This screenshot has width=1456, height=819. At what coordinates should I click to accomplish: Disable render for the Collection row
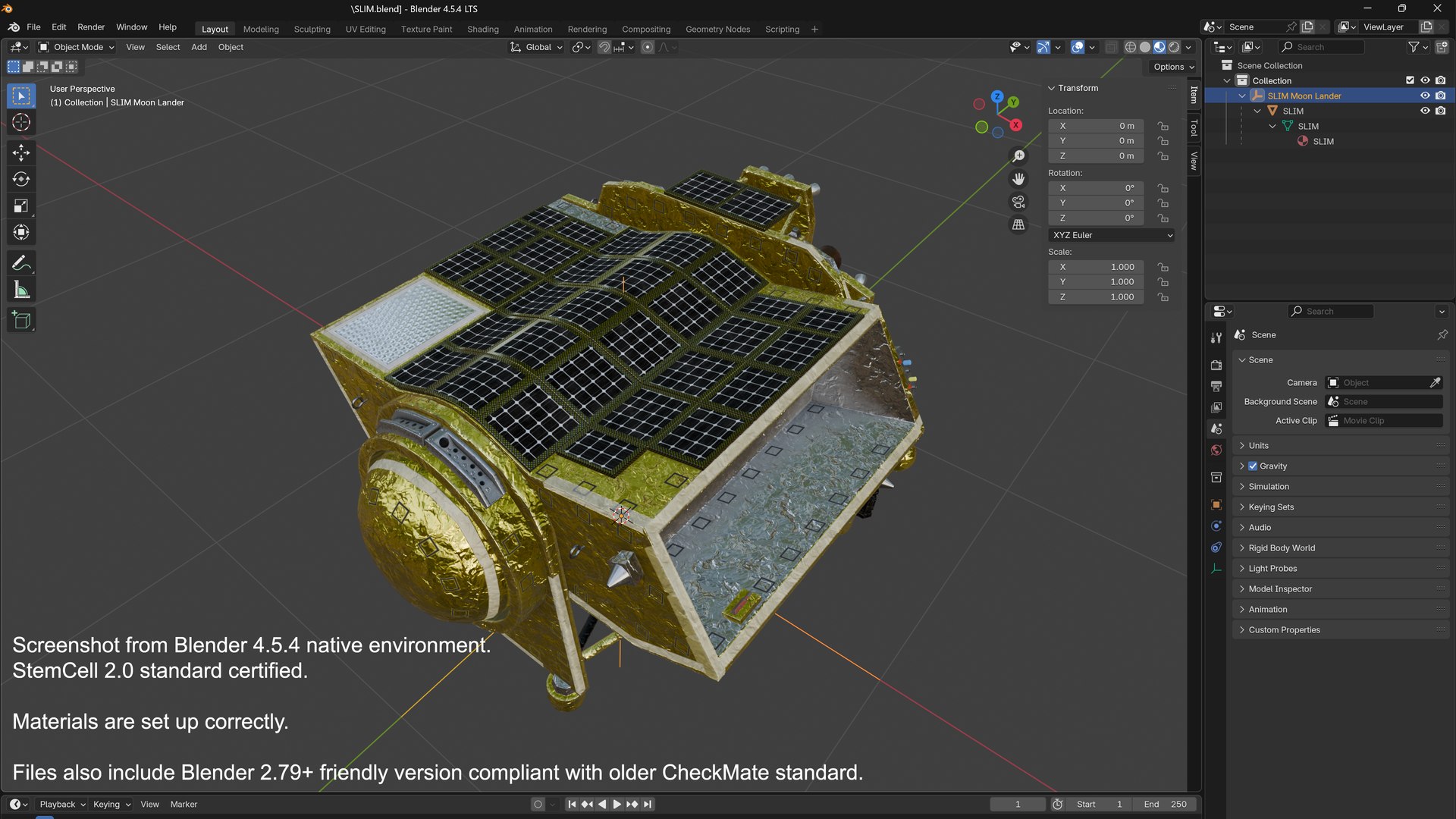[1440, 80]
